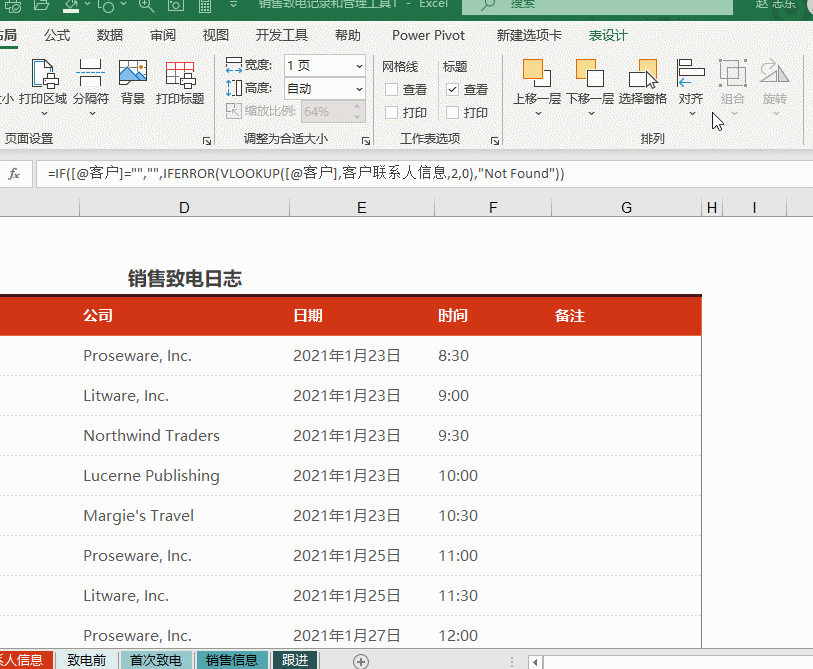Switch to 首次致电 sheet tab

click(156, 660)
